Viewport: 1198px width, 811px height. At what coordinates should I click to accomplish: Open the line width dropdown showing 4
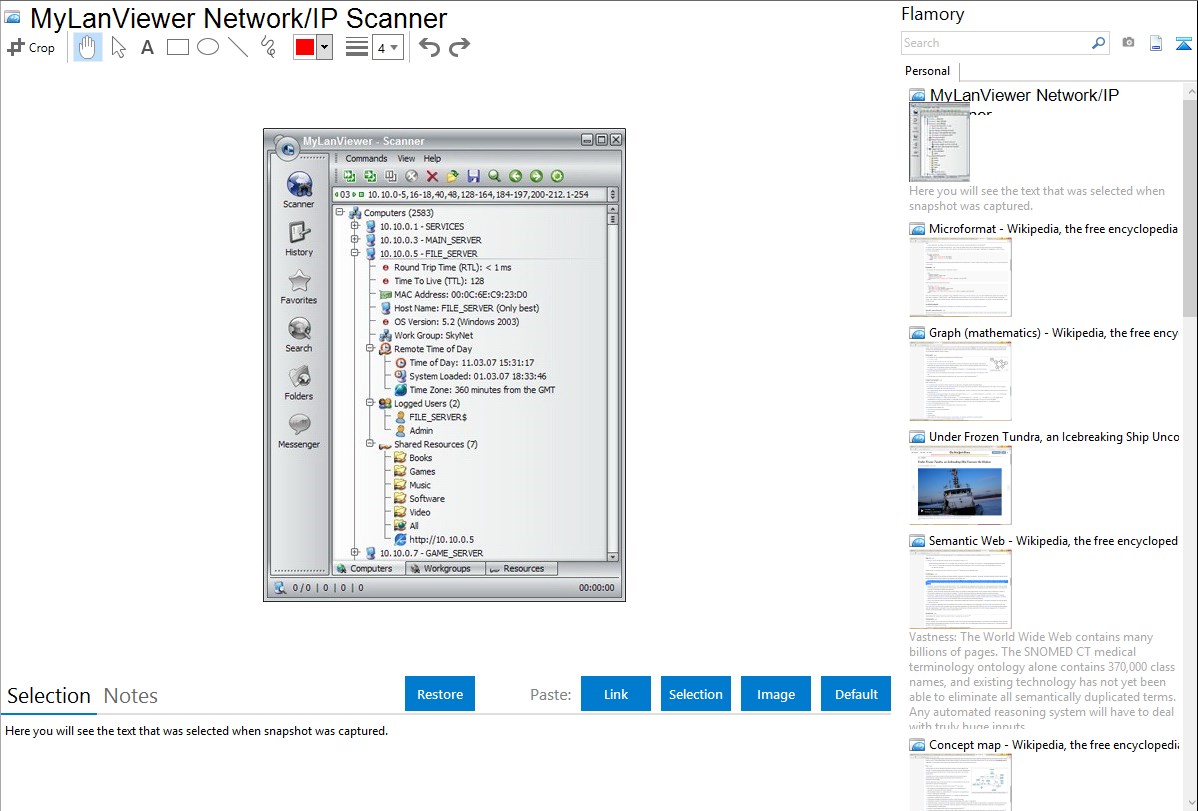tap(387, 48)
